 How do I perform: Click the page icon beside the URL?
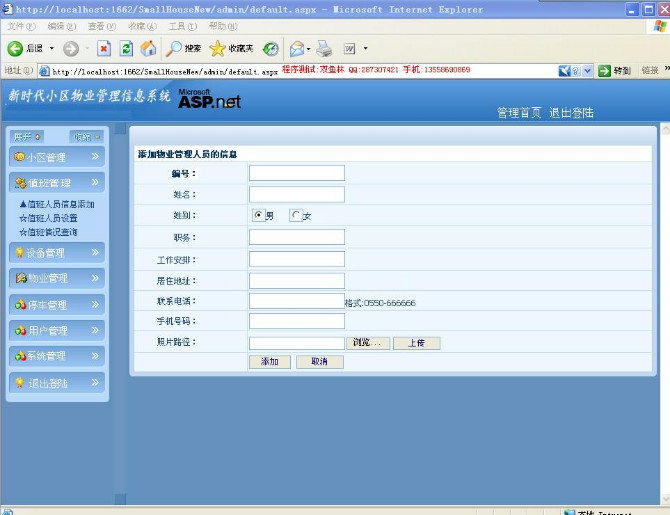(x=44, y=71)
